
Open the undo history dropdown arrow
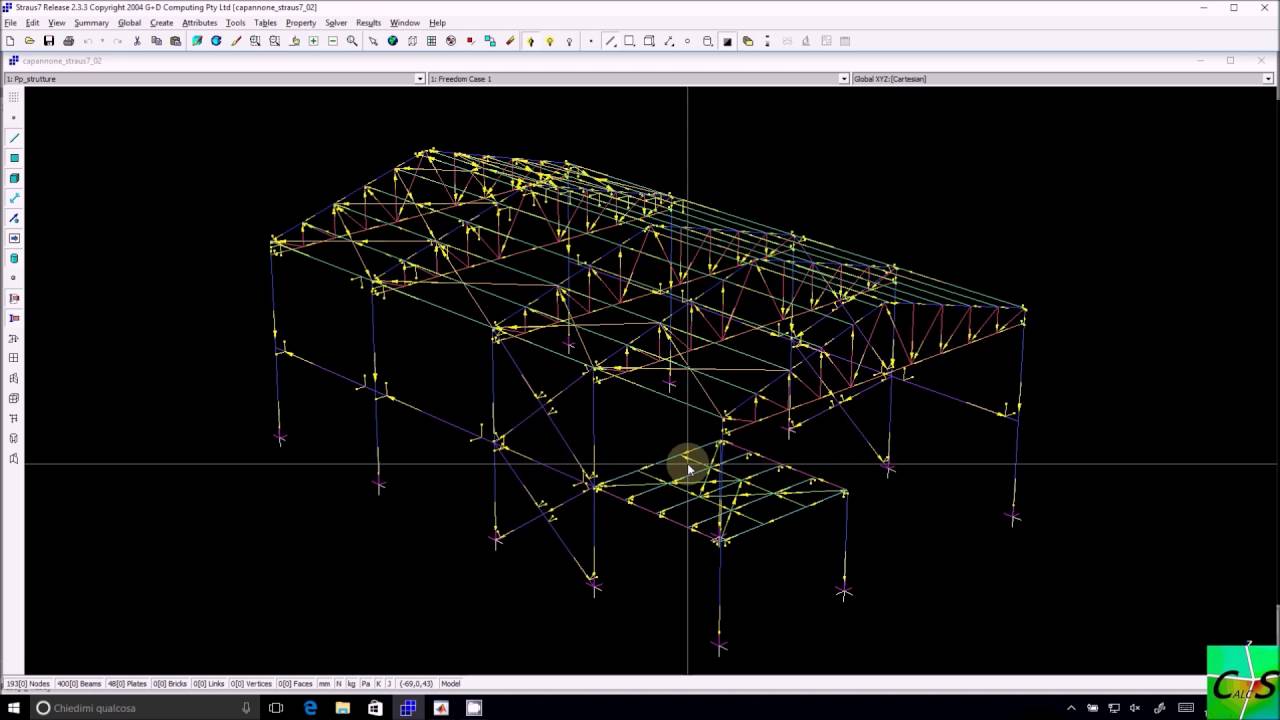(102, 41)
